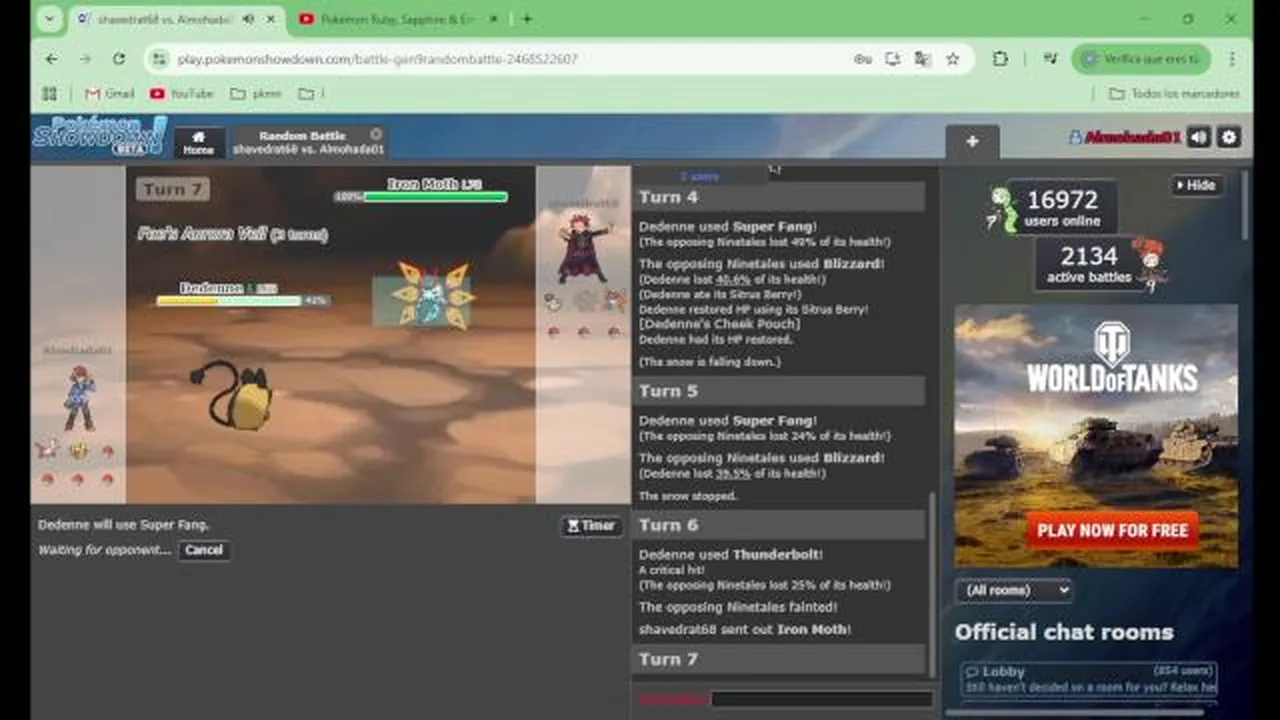This screenshot has width=1280, height=720.
Task: Click Dedenne team icon in own sidebar
Action: (78, 451)
